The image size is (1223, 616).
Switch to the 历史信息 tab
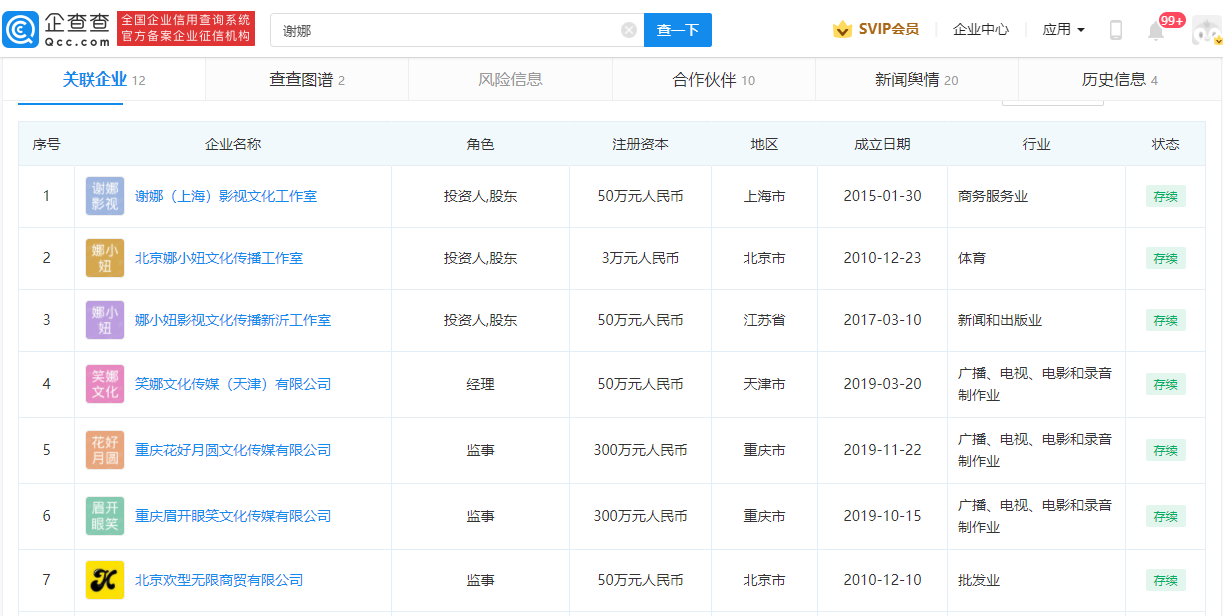tap(1119, 80)
